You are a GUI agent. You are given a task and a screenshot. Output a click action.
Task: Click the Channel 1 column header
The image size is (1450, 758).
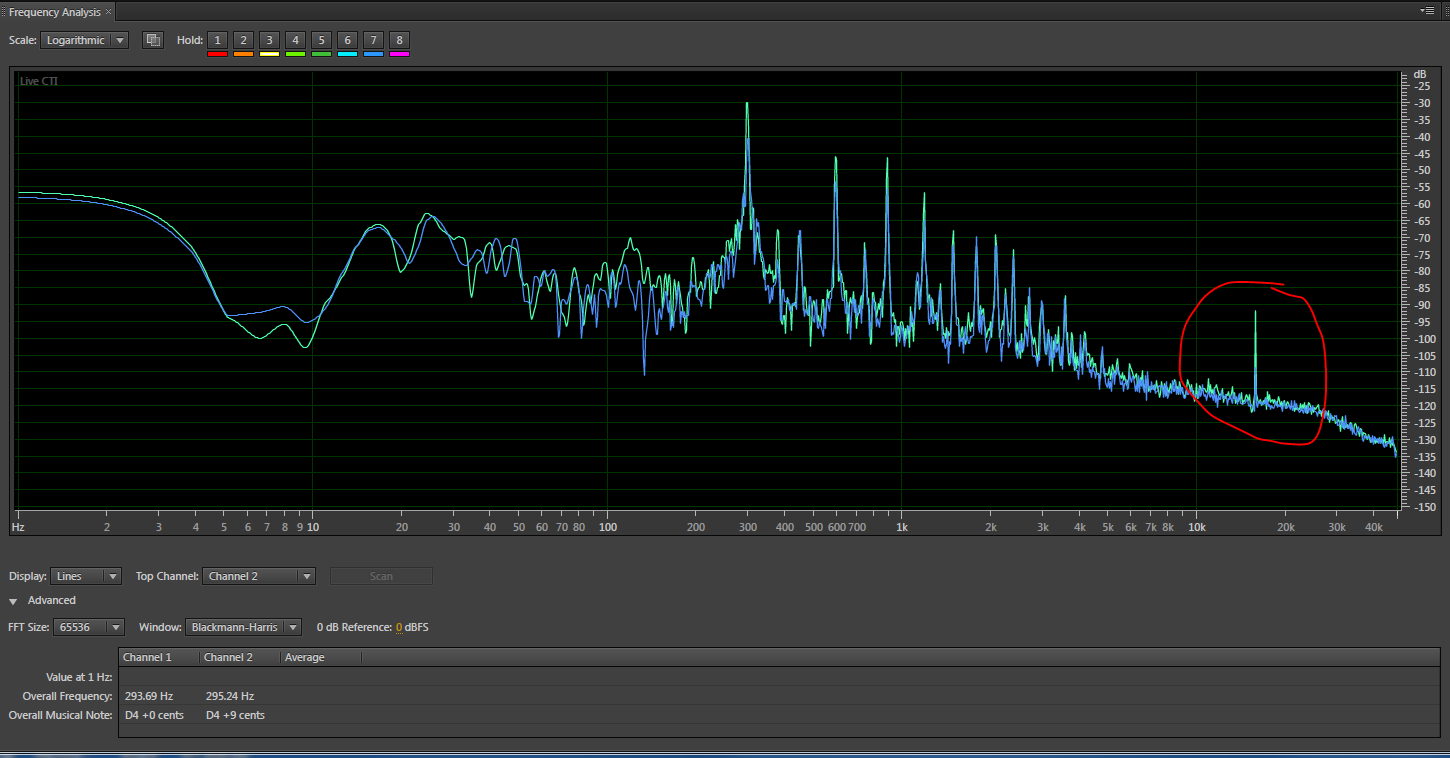point(158,657)
